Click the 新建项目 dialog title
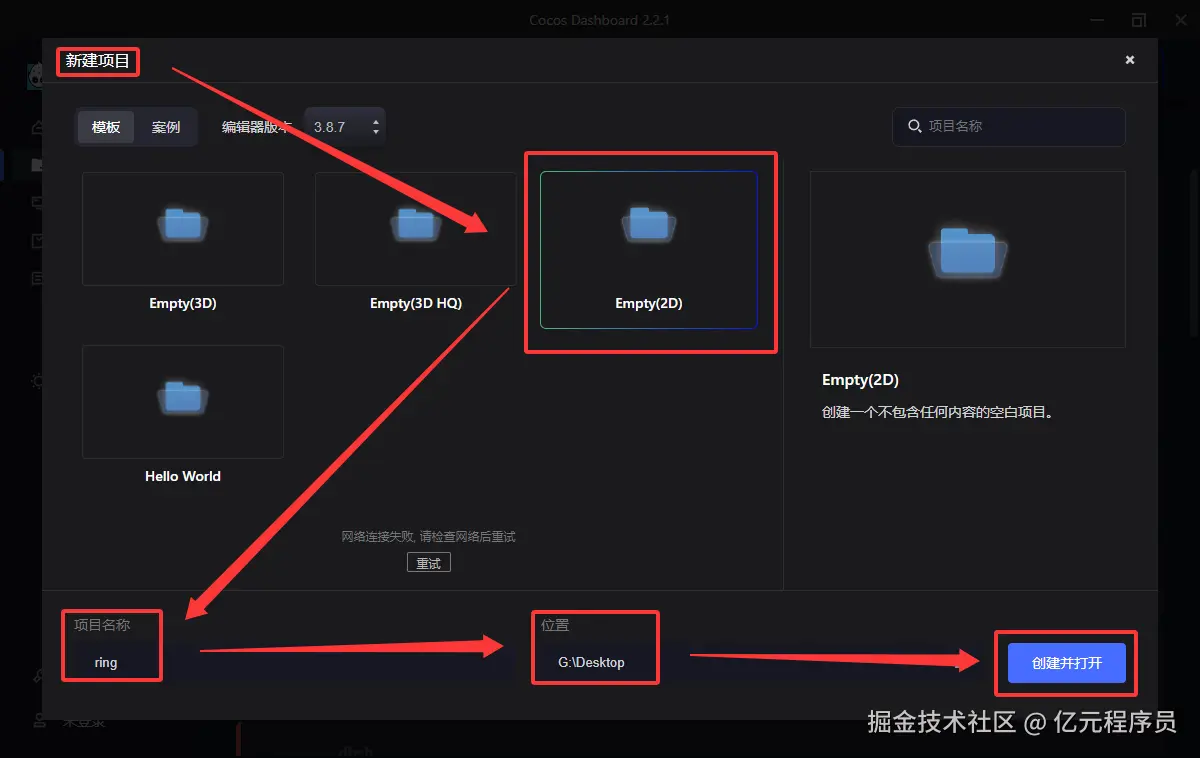The width and height of the screenshot is (1200, 758). [98, 61]
